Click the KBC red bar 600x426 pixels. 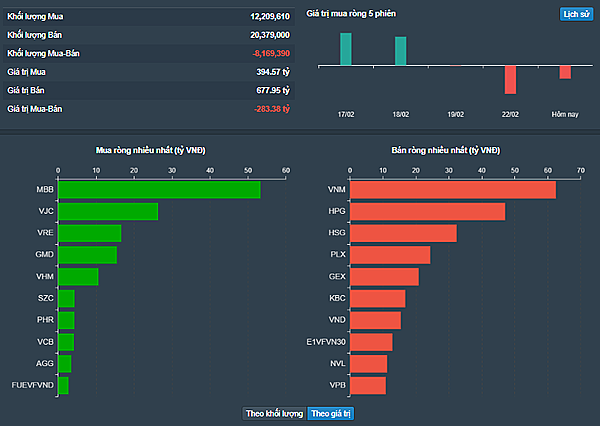point(378,299)
